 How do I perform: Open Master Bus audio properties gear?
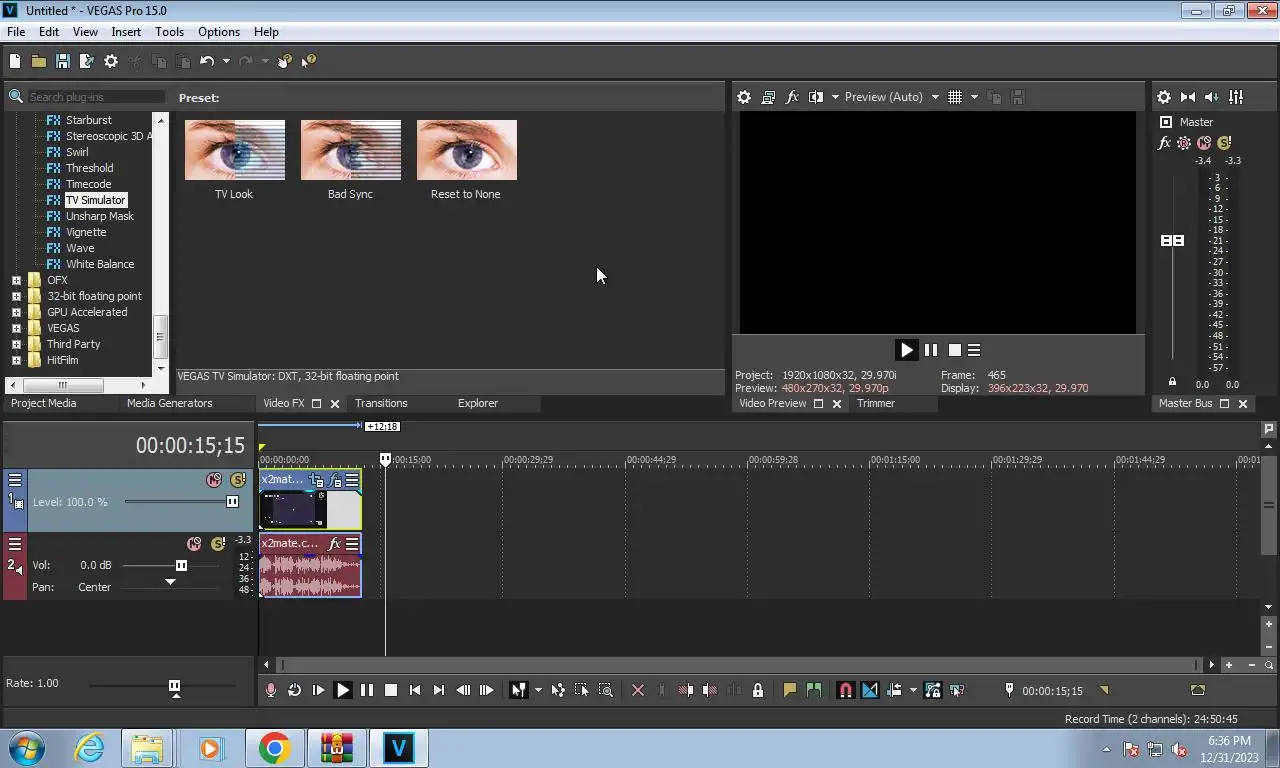click(1164, 97)
